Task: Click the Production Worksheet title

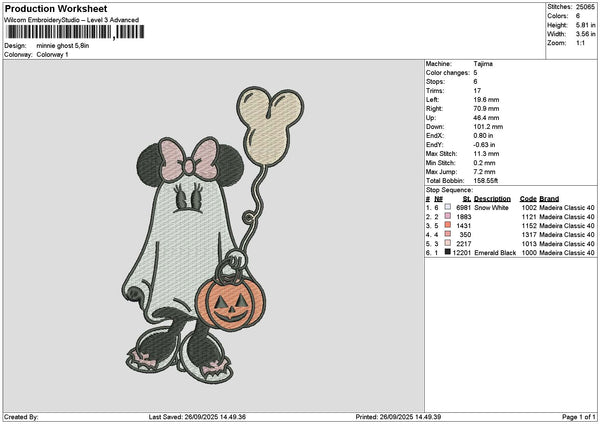Action: (x=48, y=7)
